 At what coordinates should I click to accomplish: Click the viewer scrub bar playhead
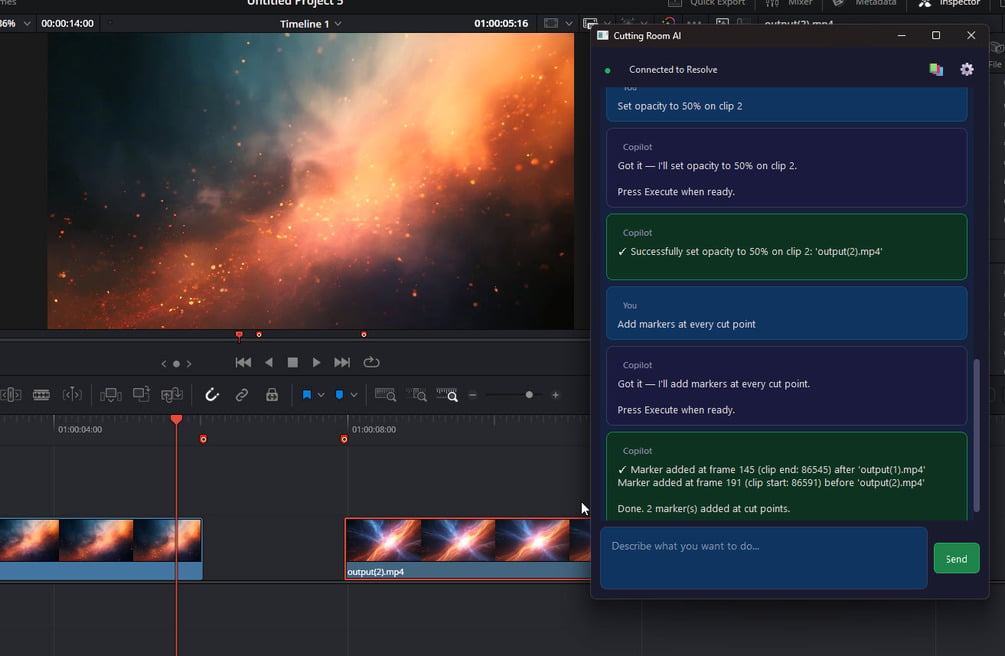pyautogui.click(x=239, y=335)
